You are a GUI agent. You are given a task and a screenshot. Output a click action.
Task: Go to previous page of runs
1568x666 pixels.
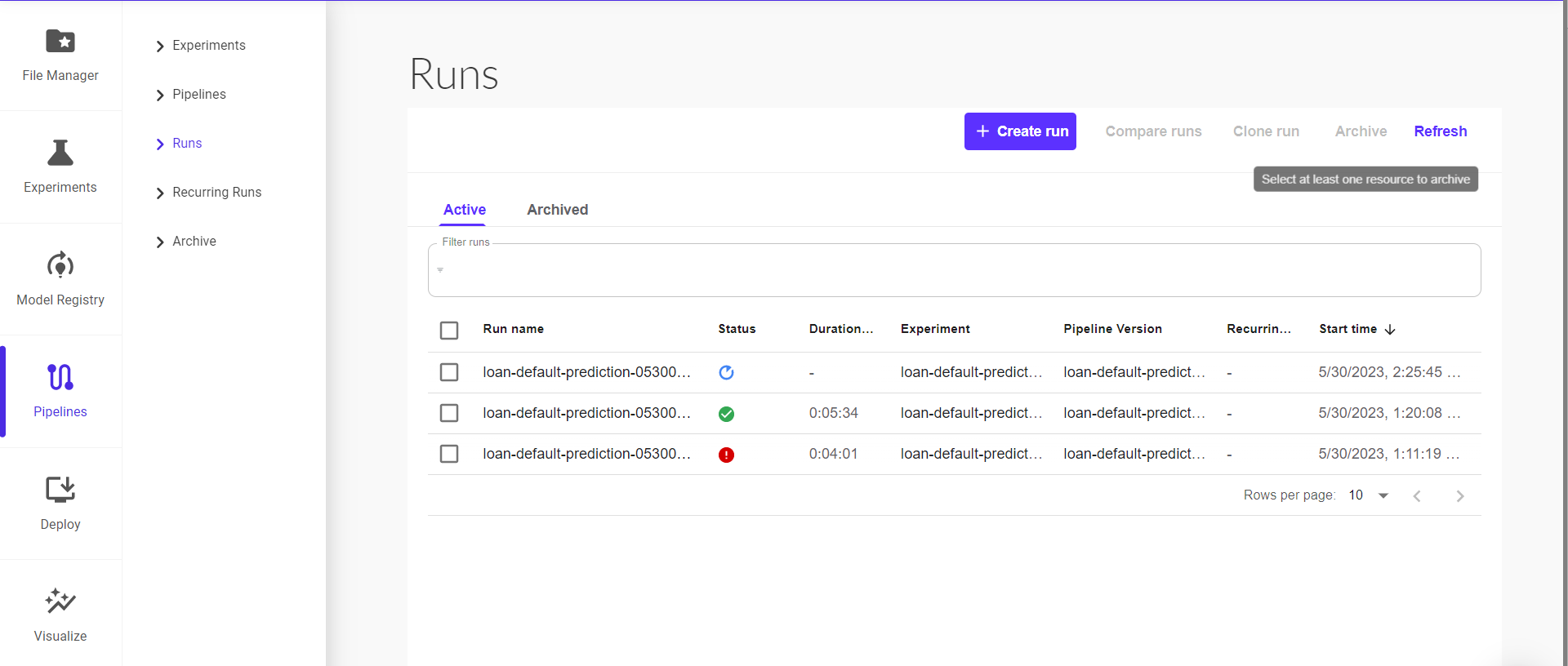point(1417,495)
